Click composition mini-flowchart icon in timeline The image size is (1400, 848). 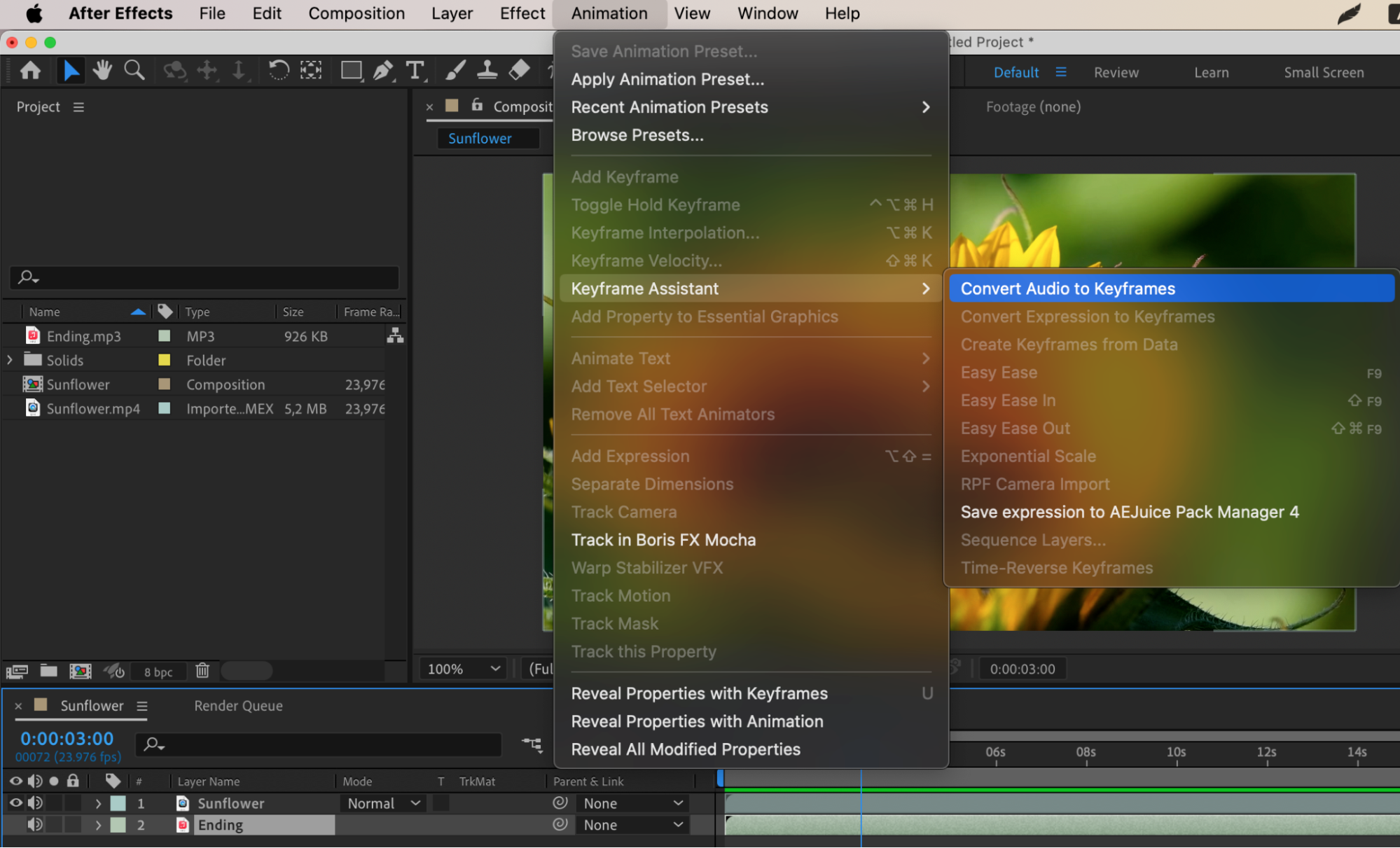point(532,744)
